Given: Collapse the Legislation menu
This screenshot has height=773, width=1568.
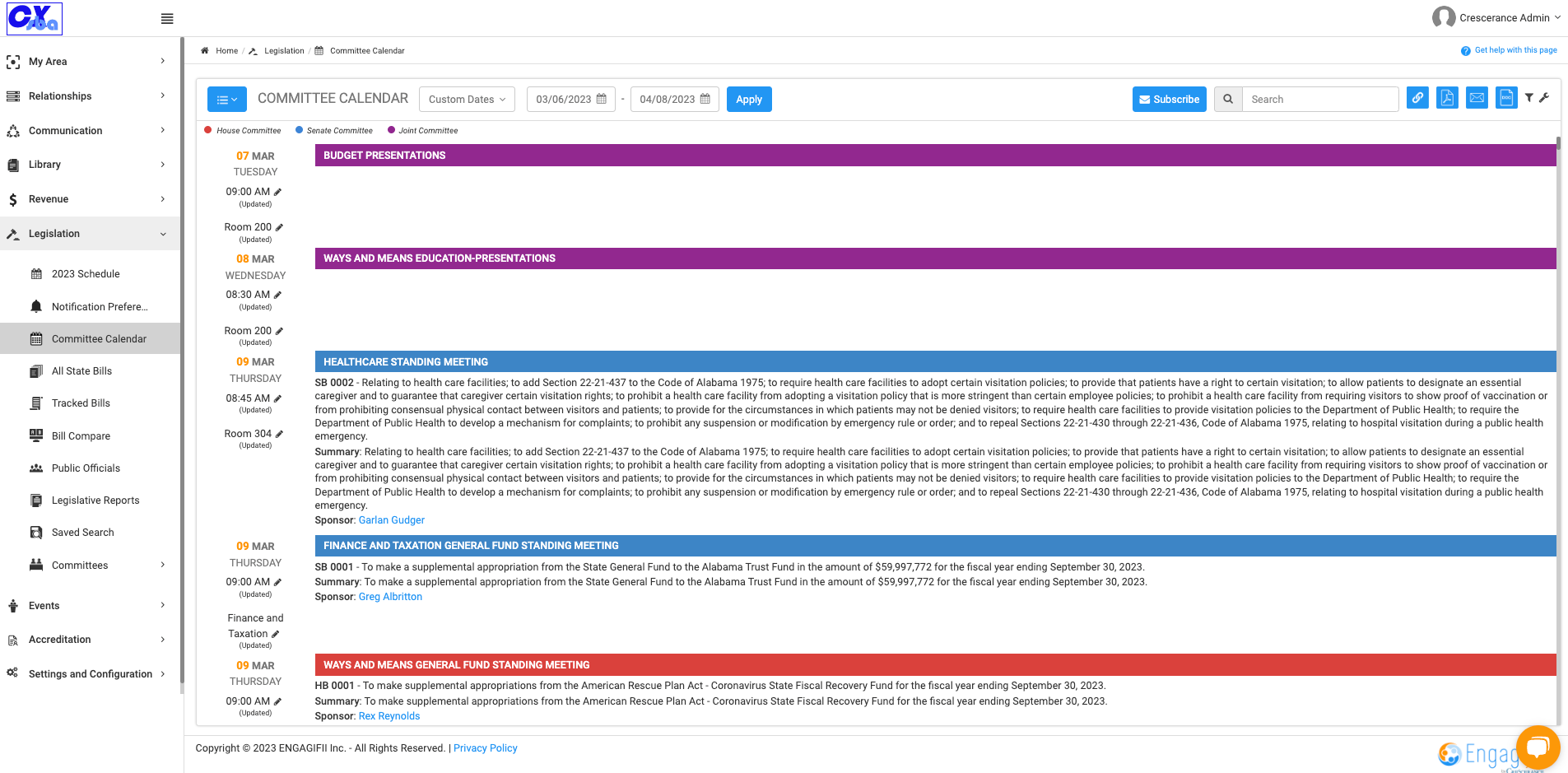Looking at the screenshot, I should pyautogui.click(x=91, y=234).
